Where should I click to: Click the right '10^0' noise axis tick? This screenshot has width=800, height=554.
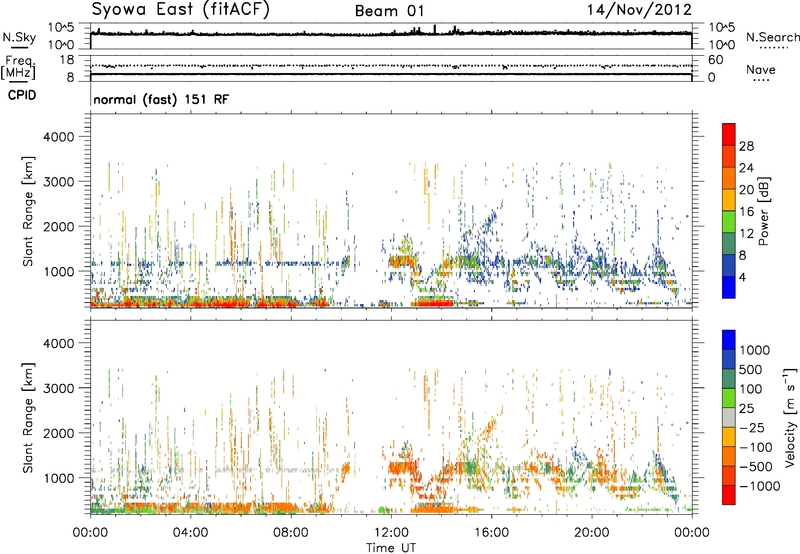coord(722,45)
